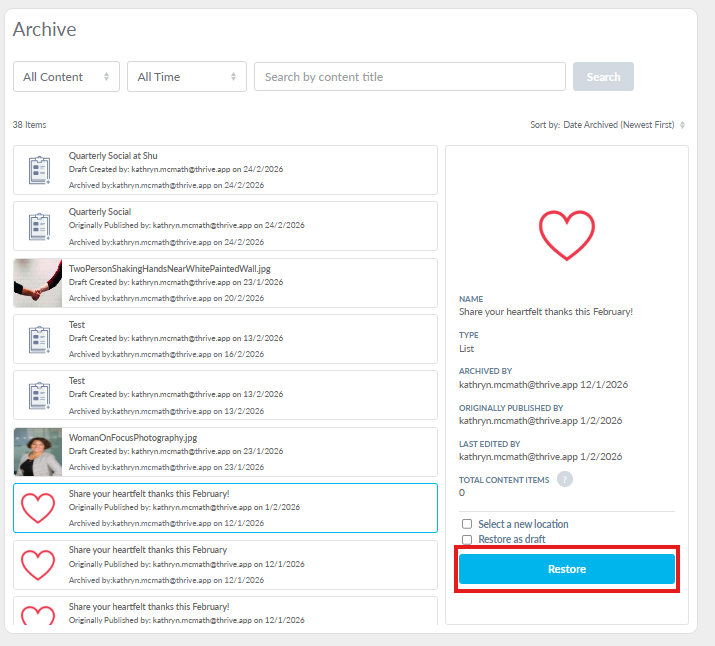715x646 pixels.
Task: Open the All Content filter dropdown
Action: click(66, 77)
